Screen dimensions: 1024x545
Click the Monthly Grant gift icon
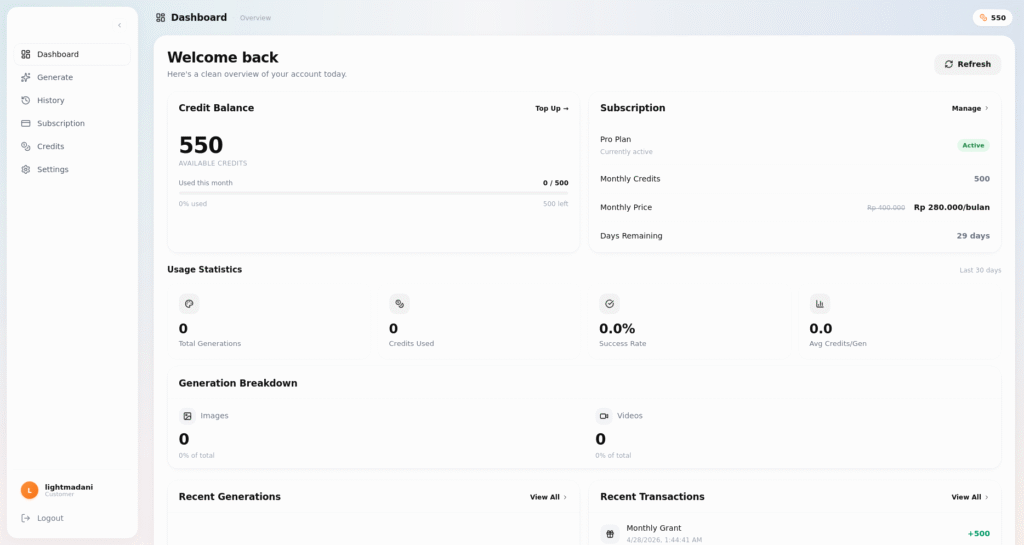pos(610,534)
